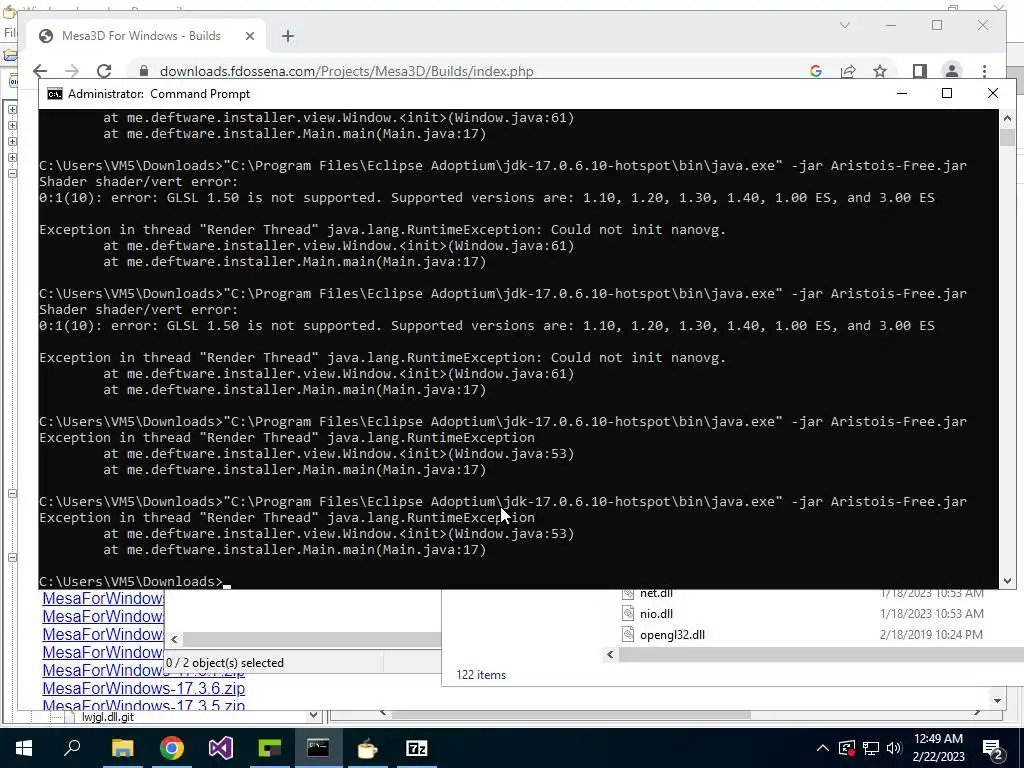Screen dimensions: 1024x768
Task: Open network status tray icon
Action: (871, 748)
